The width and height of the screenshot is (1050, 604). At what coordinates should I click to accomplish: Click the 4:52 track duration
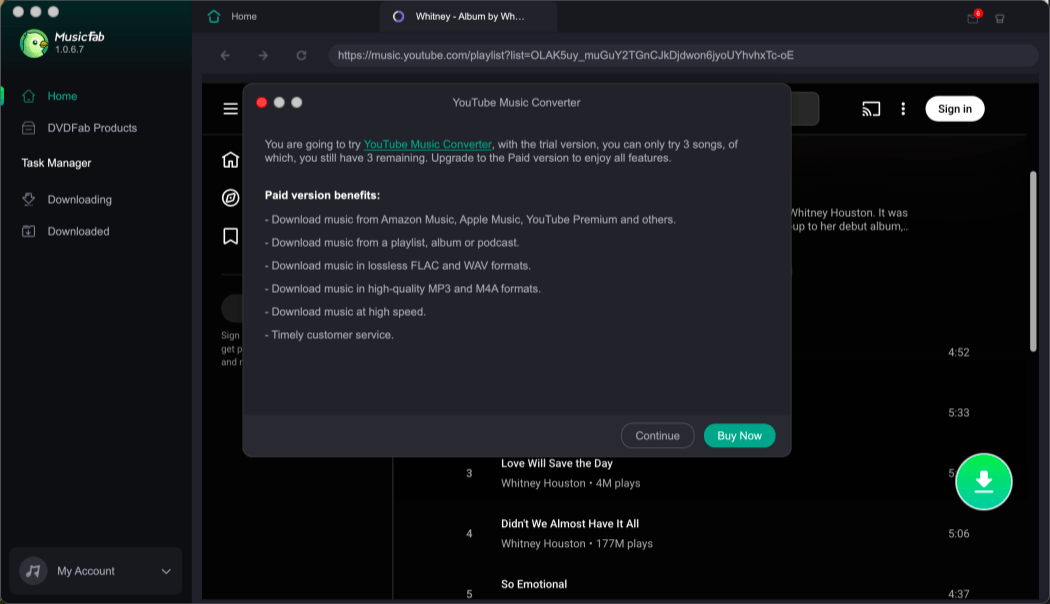tap(959, 352)
